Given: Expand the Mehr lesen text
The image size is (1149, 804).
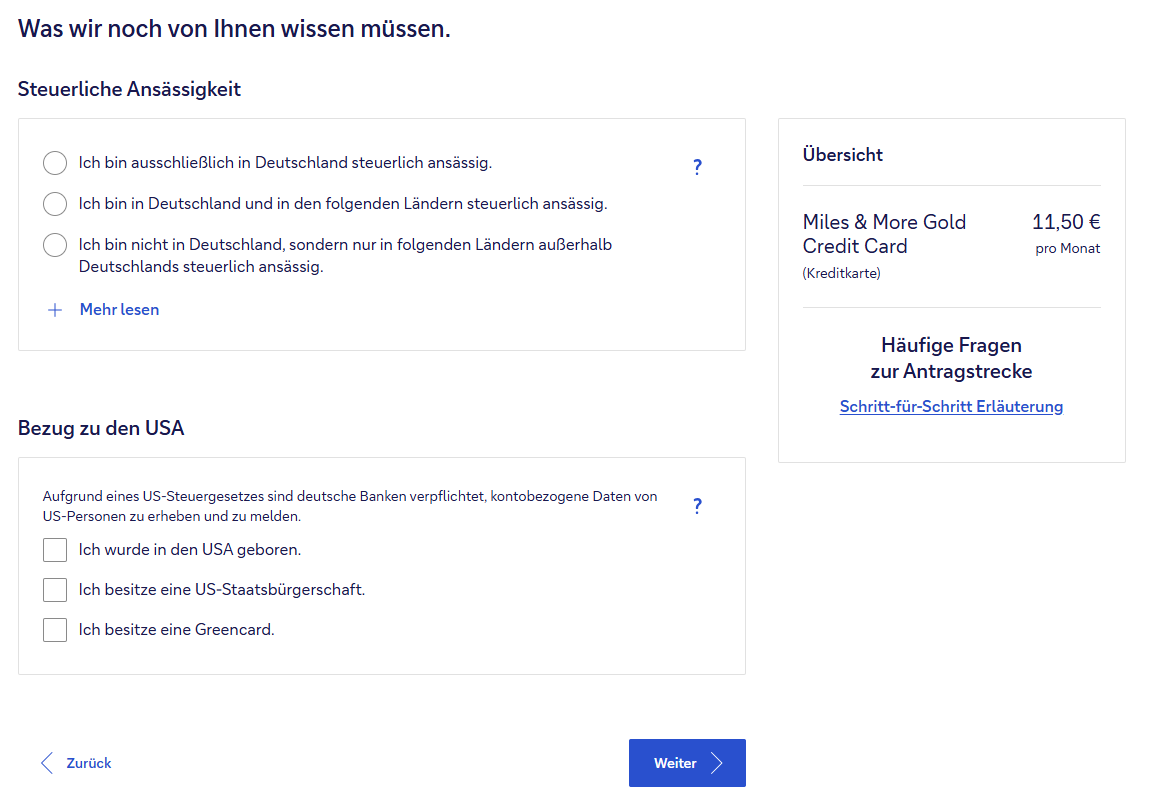Looking at the screenshot, I should [119, 310].
